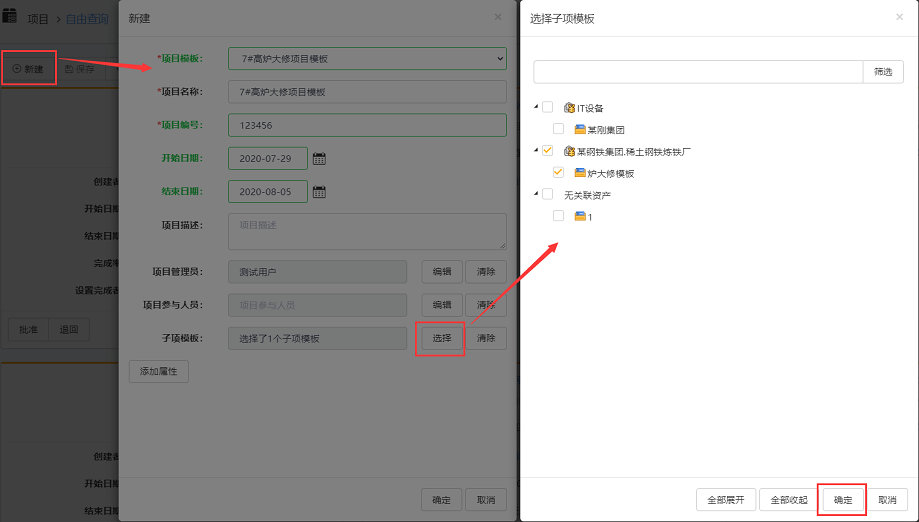Open the 项目模板 dropdown list
Image resolution: width=919 pixels, height=522 pixels.
point(367,59)
